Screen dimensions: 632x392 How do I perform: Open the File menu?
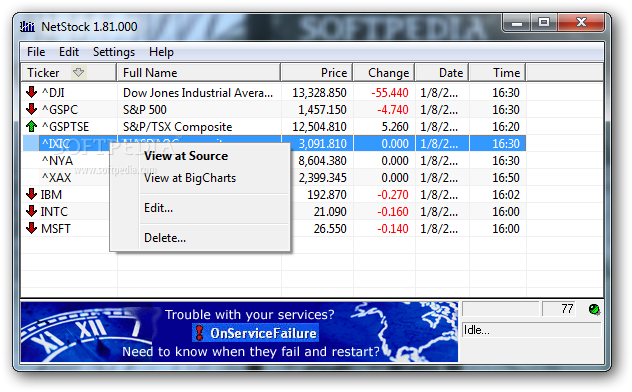(x=36, y=52)
